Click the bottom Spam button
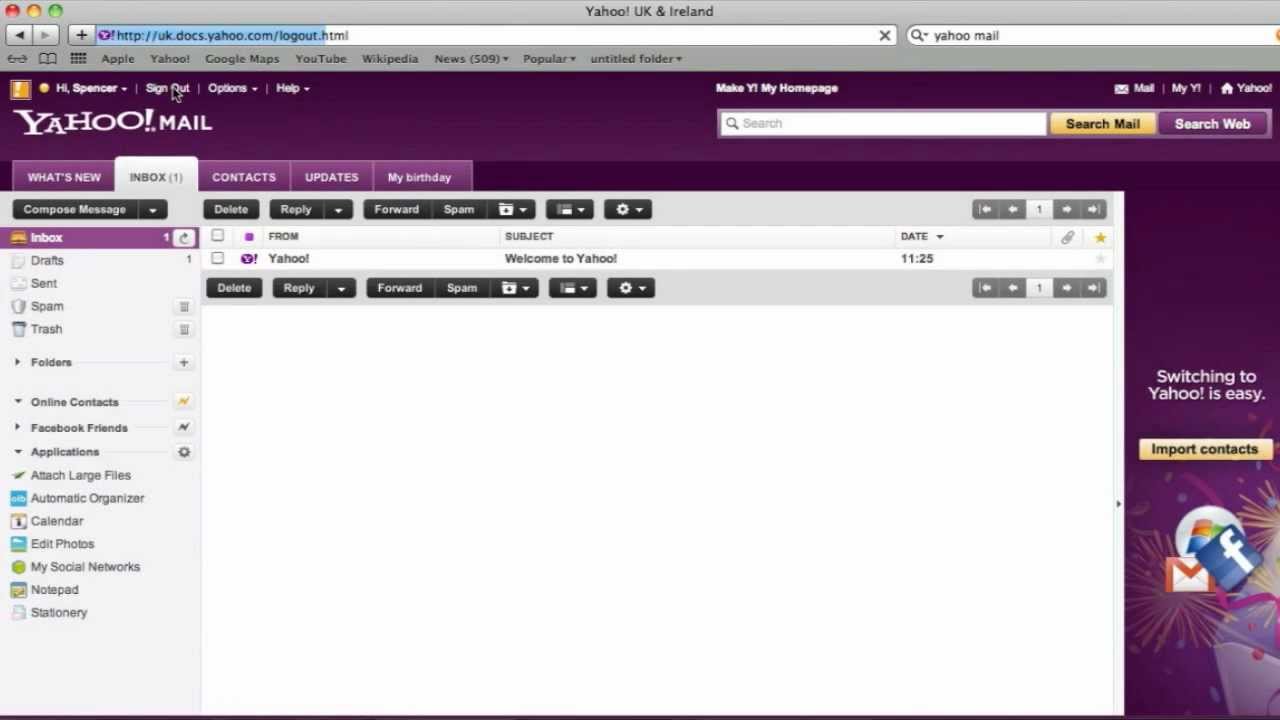 pos(462,288)
